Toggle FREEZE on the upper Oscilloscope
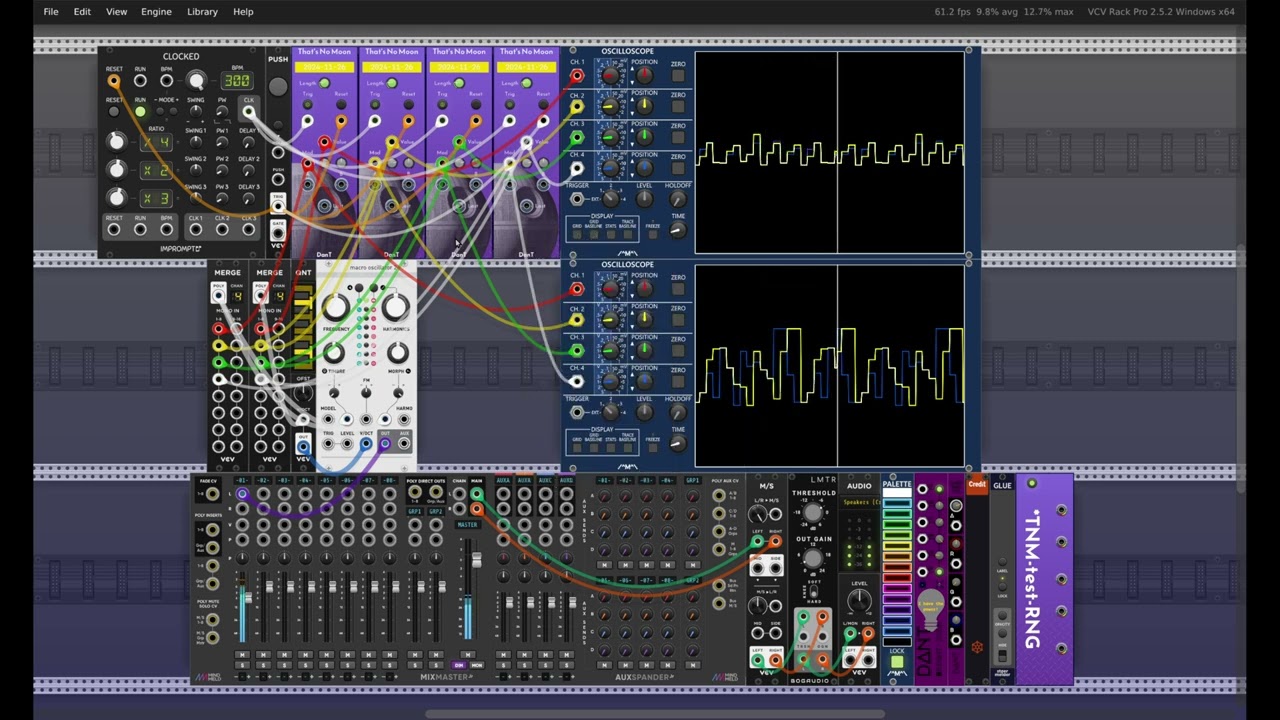 click(653, 236)
